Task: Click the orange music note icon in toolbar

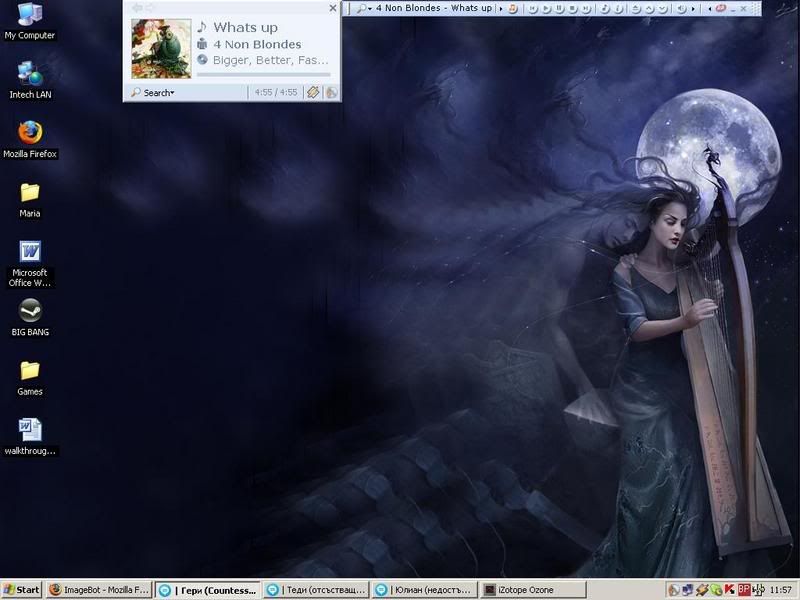Action: (x=513, y=9)
